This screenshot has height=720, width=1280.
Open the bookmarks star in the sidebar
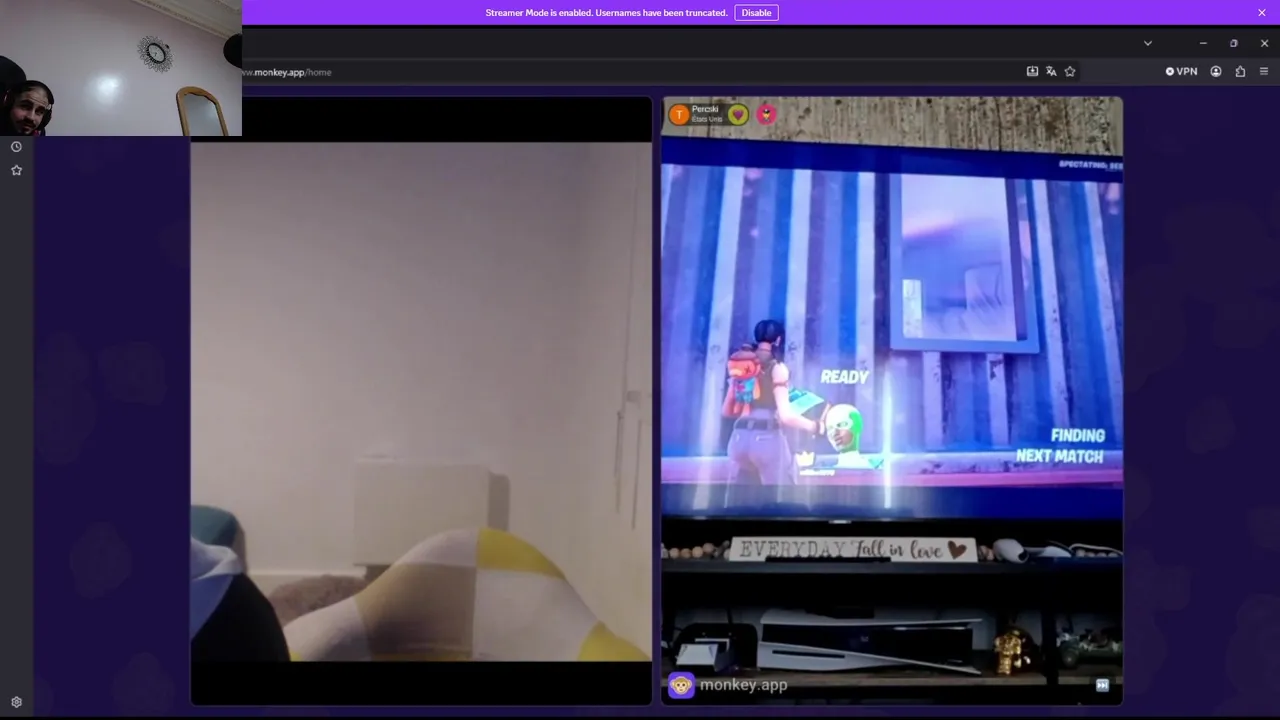[x=16, y=171]
